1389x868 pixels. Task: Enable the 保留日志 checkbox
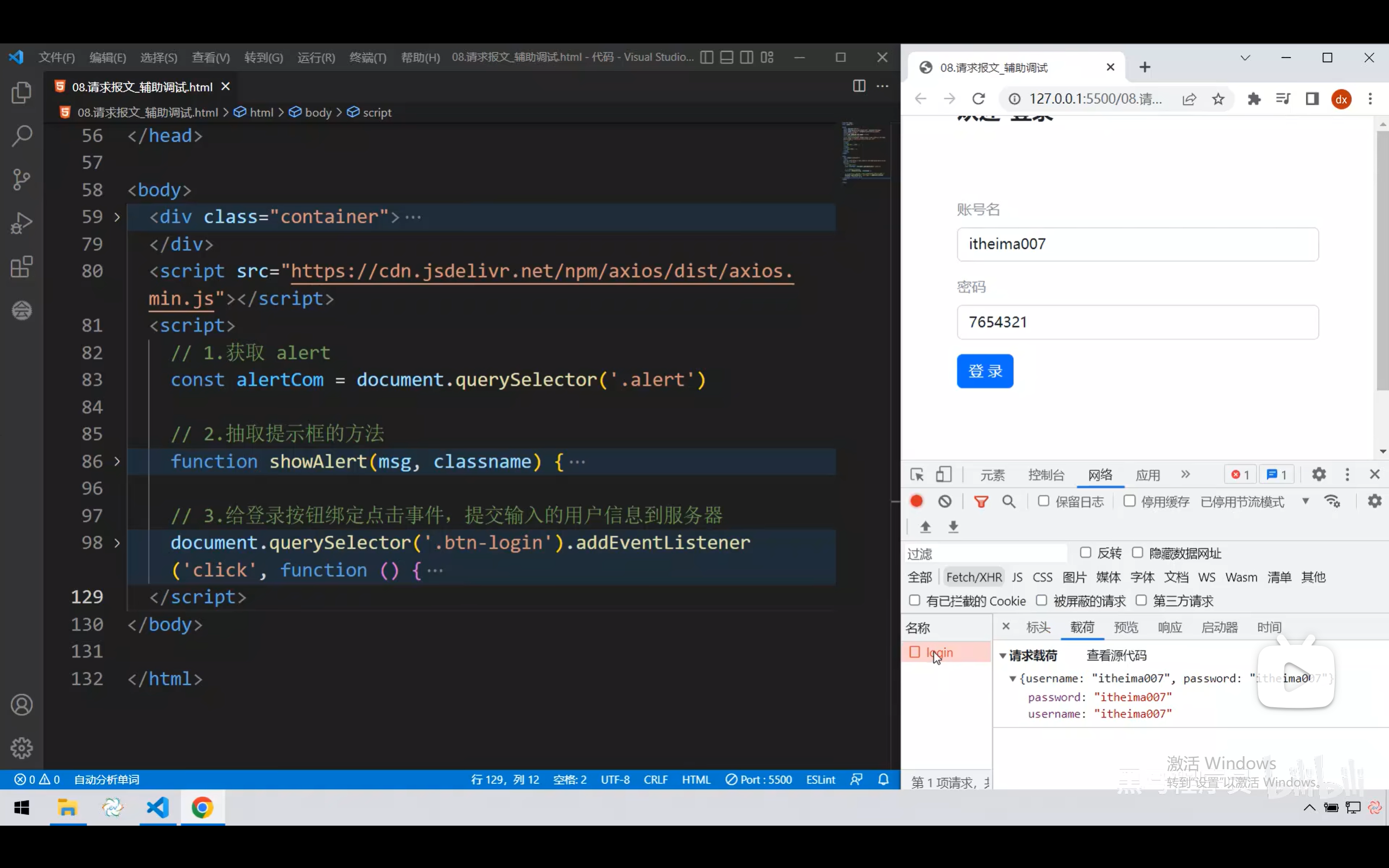click(x=1043, y=500)
